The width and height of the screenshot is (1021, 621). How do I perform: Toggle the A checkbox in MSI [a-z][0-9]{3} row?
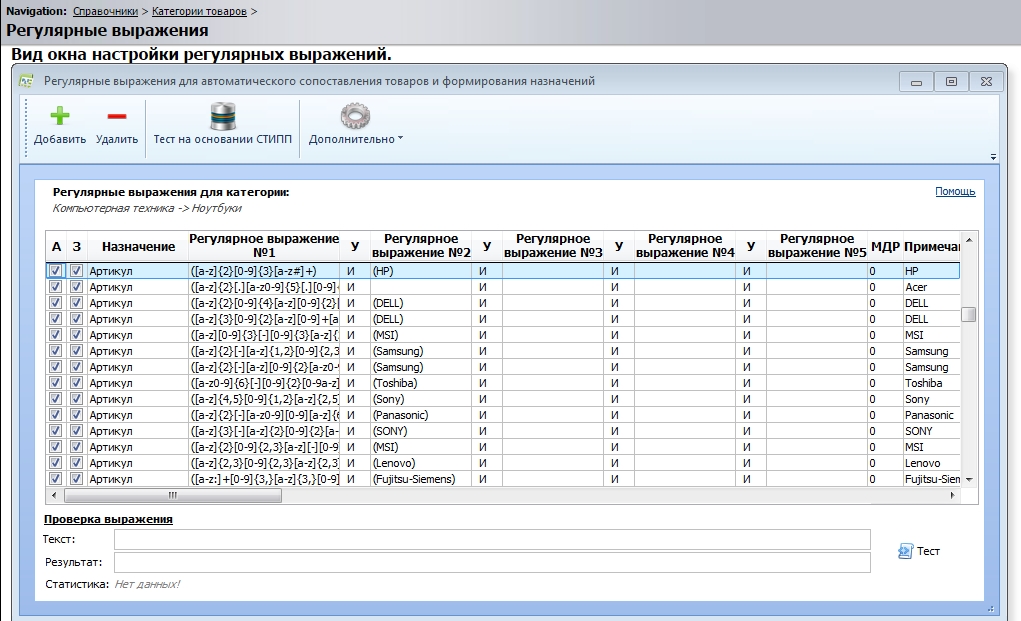click(x=55, y=335)
